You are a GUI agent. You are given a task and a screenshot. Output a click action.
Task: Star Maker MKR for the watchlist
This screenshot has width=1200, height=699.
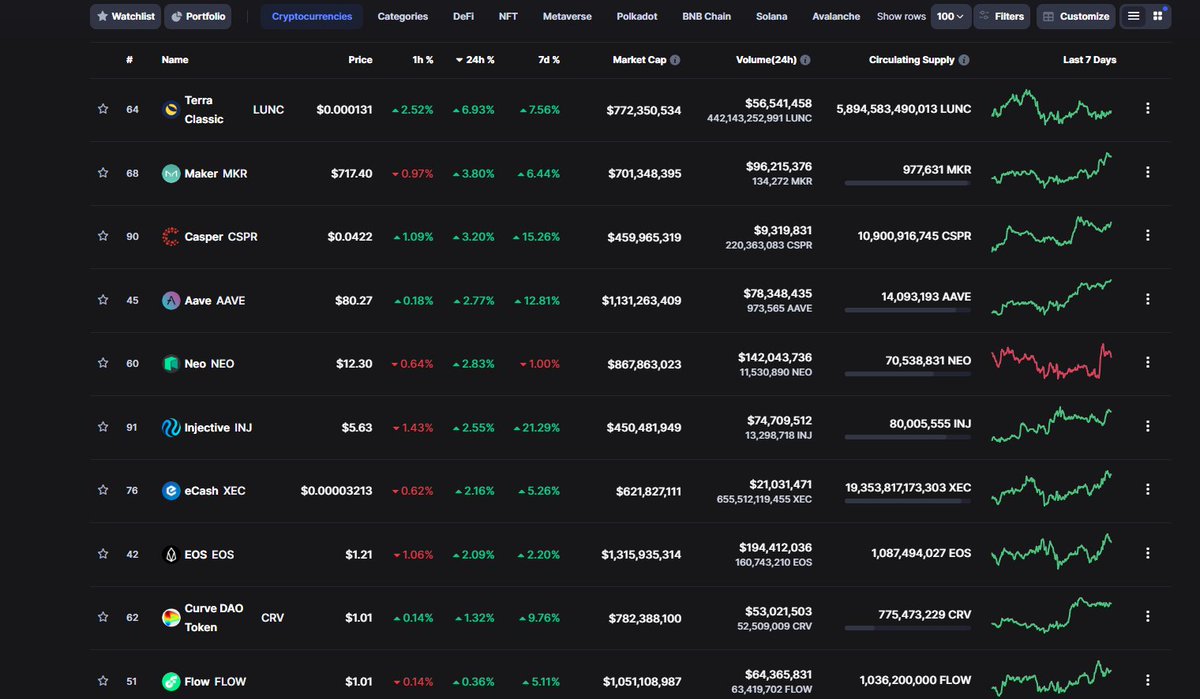[x=103, y=173]
